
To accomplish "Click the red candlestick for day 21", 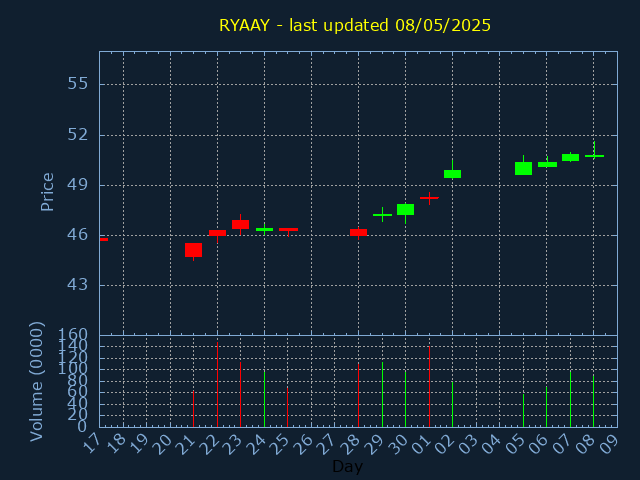I will pos(193,250).
